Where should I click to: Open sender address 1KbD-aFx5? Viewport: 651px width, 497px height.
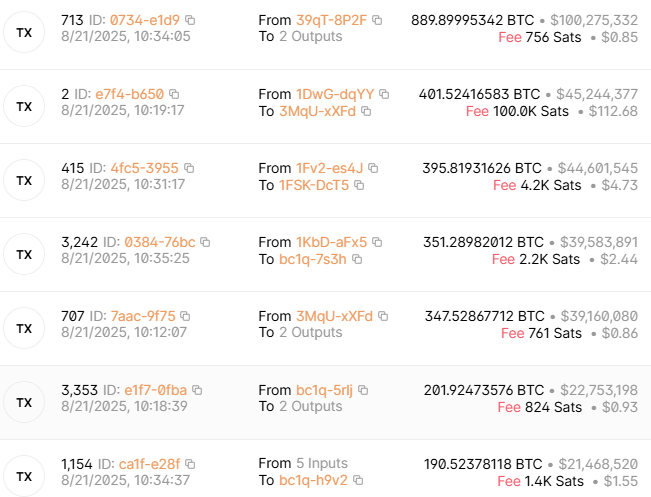[x=331, y=242]
